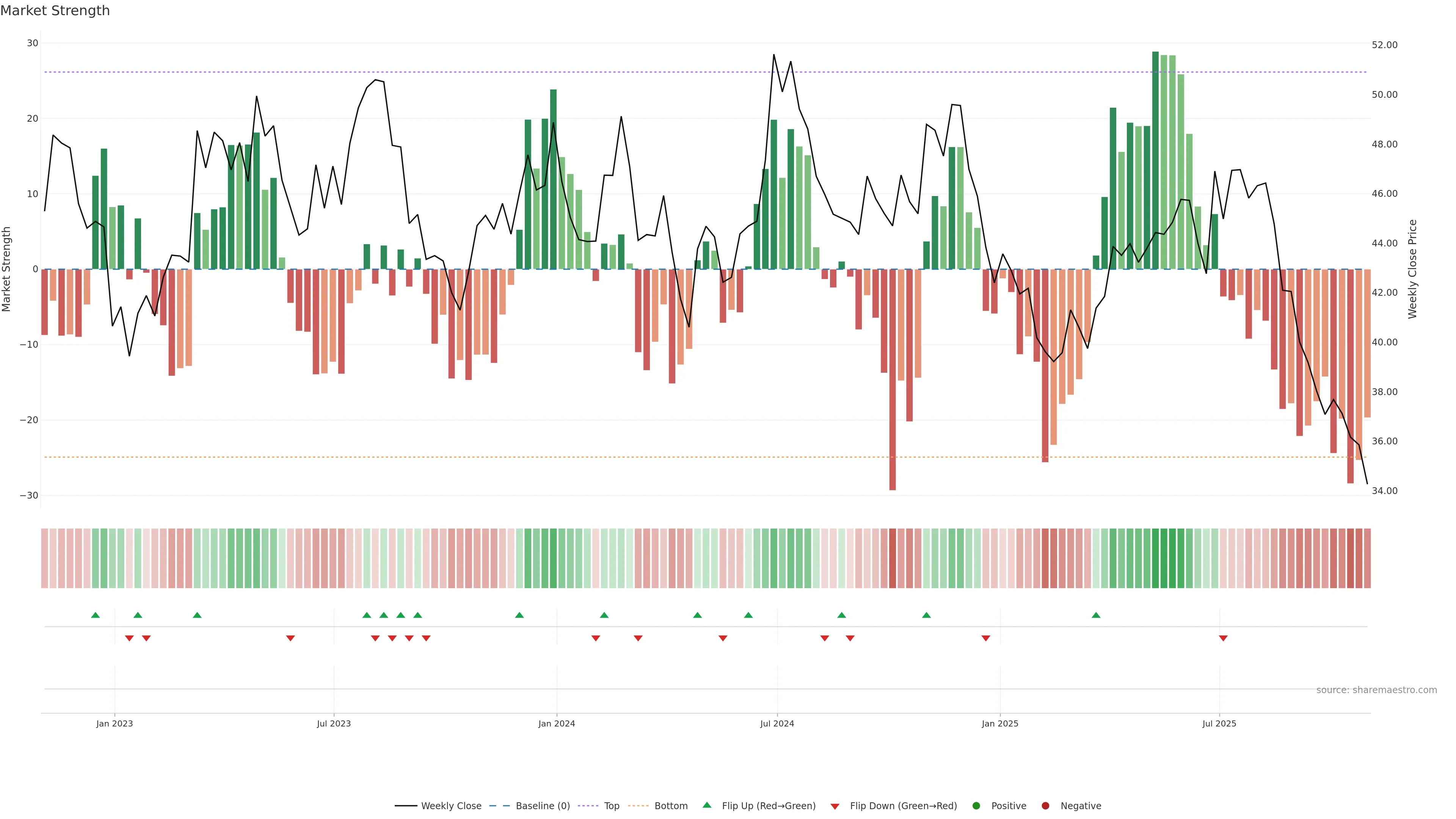Screen dimensions: 1456x819
Task: Click the Jan 2024 x-axis label
Action: [556, 723]
